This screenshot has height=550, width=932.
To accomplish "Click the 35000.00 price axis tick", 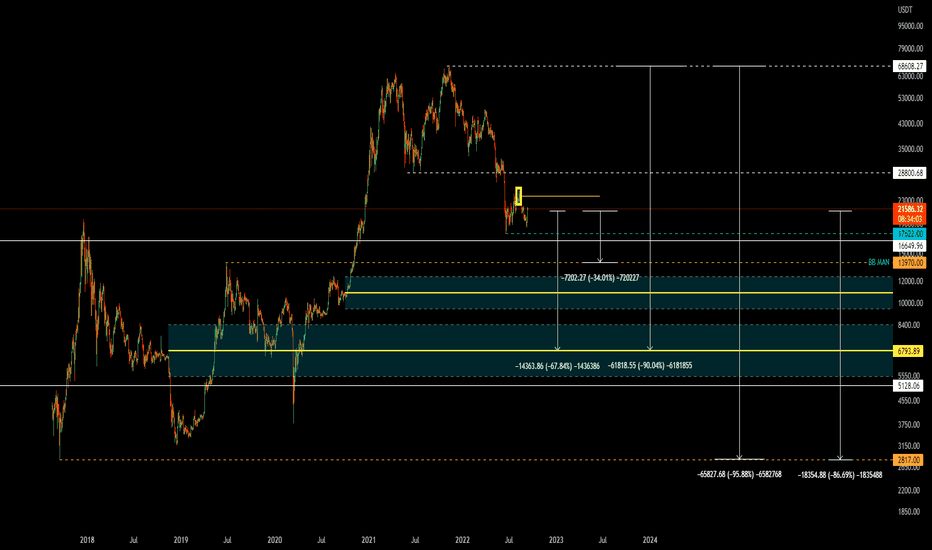I will coord(910,149).
